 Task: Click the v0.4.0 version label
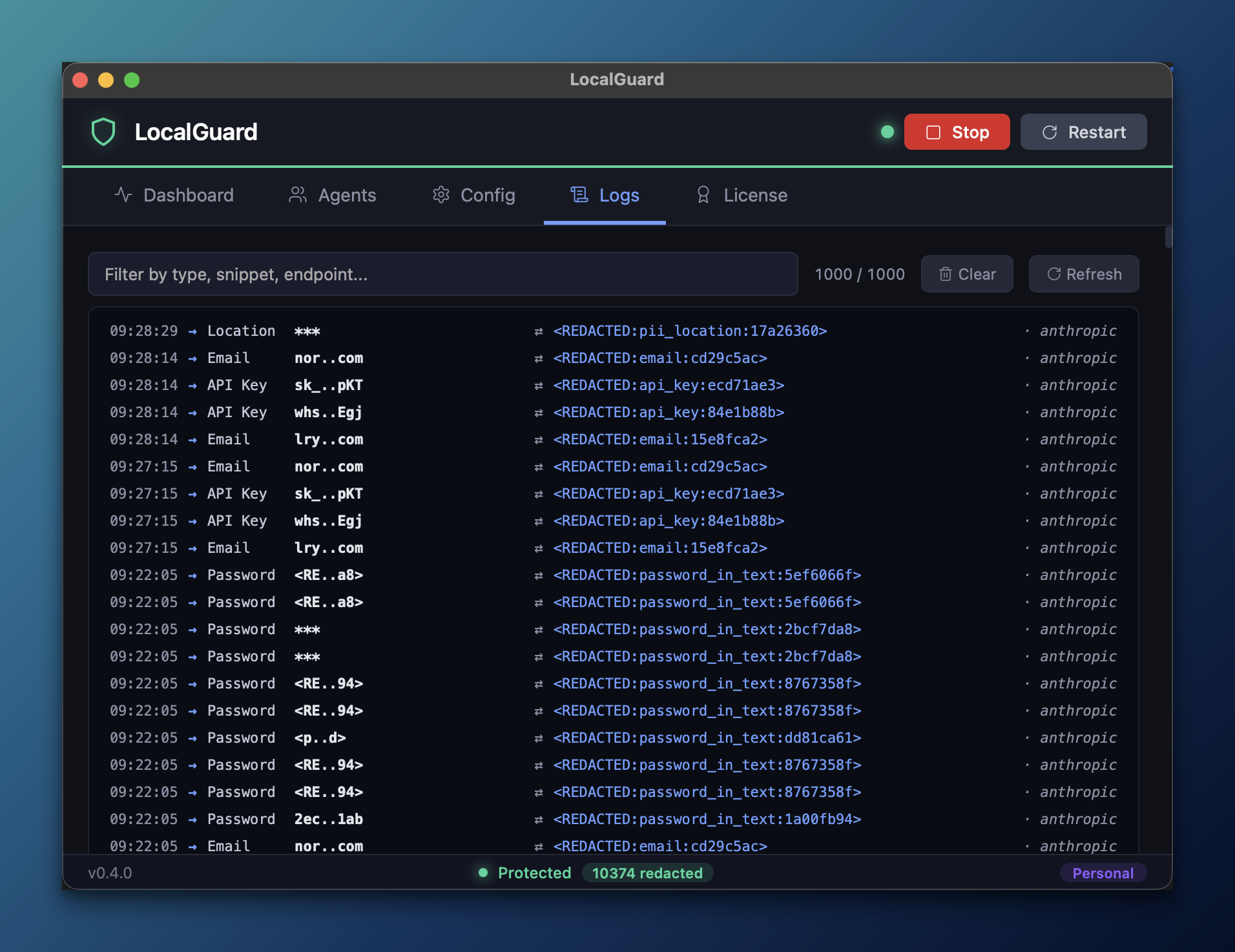[x=110, y=873]
